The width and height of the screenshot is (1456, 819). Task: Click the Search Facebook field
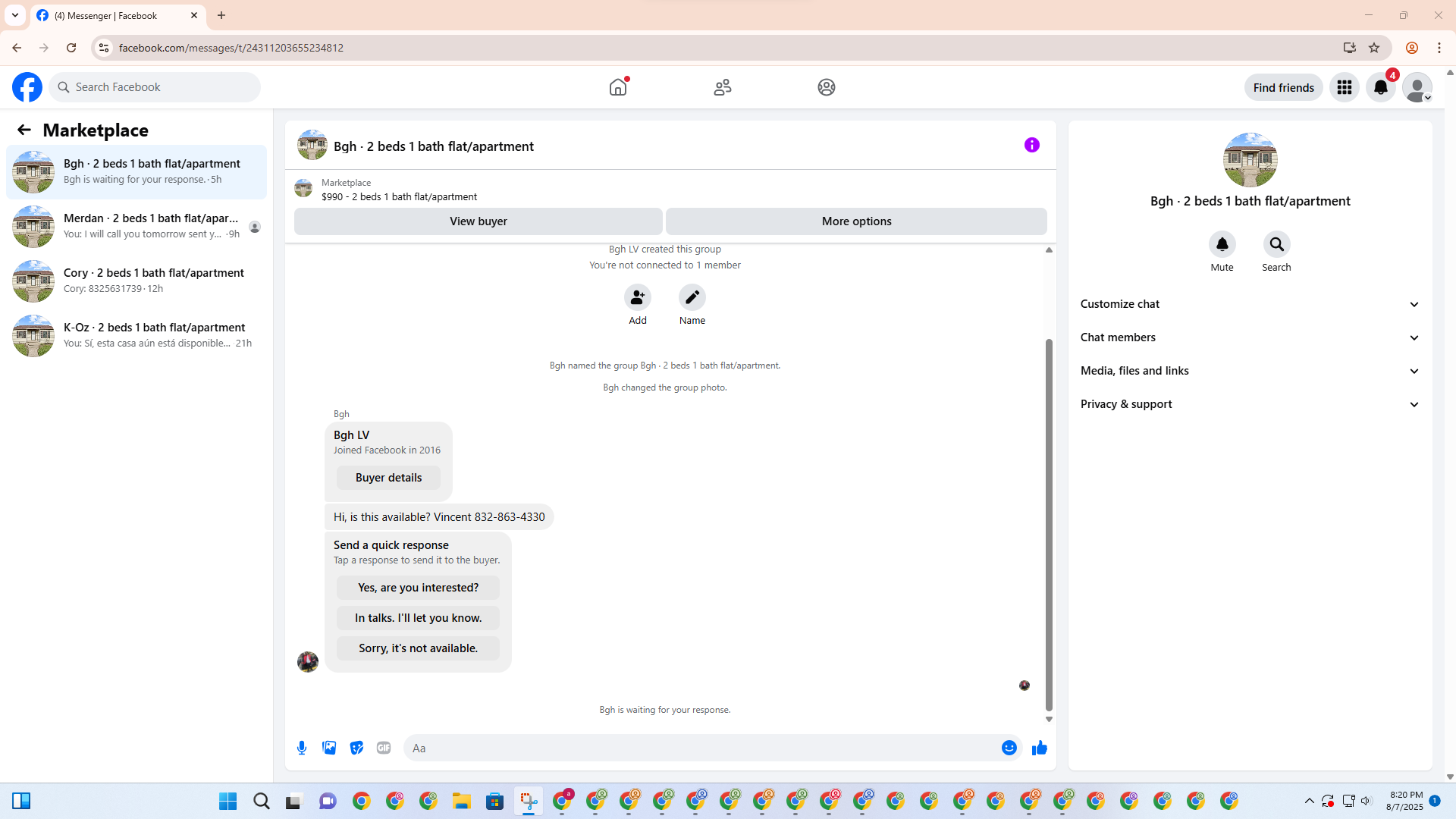tap(155, 87)
